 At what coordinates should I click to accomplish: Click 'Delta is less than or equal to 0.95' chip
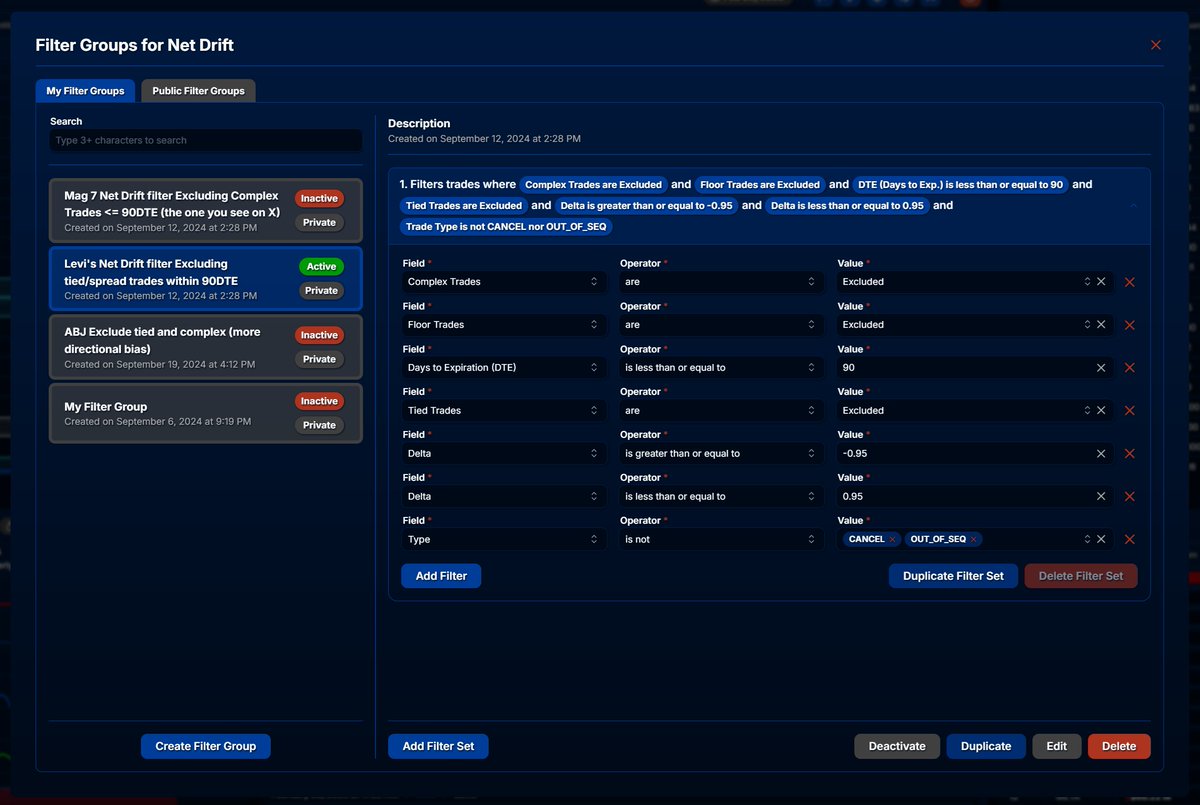tap(847, 206)
